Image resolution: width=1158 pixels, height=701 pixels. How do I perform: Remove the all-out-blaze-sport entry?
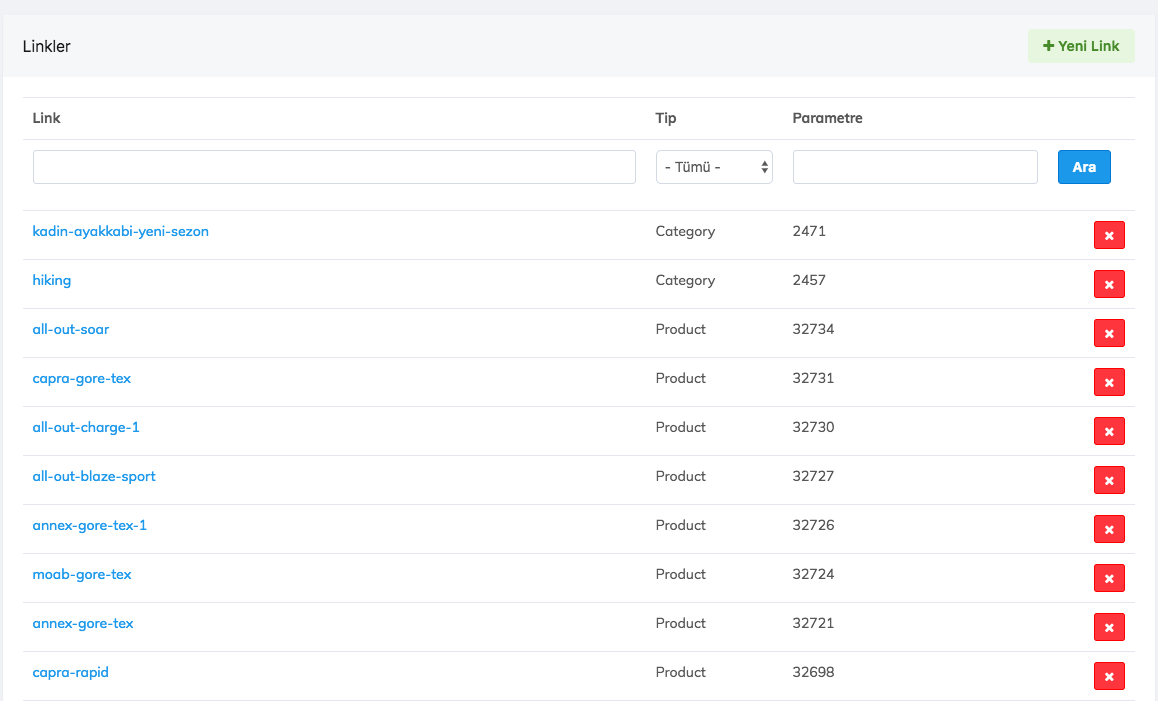point(1109,480)
